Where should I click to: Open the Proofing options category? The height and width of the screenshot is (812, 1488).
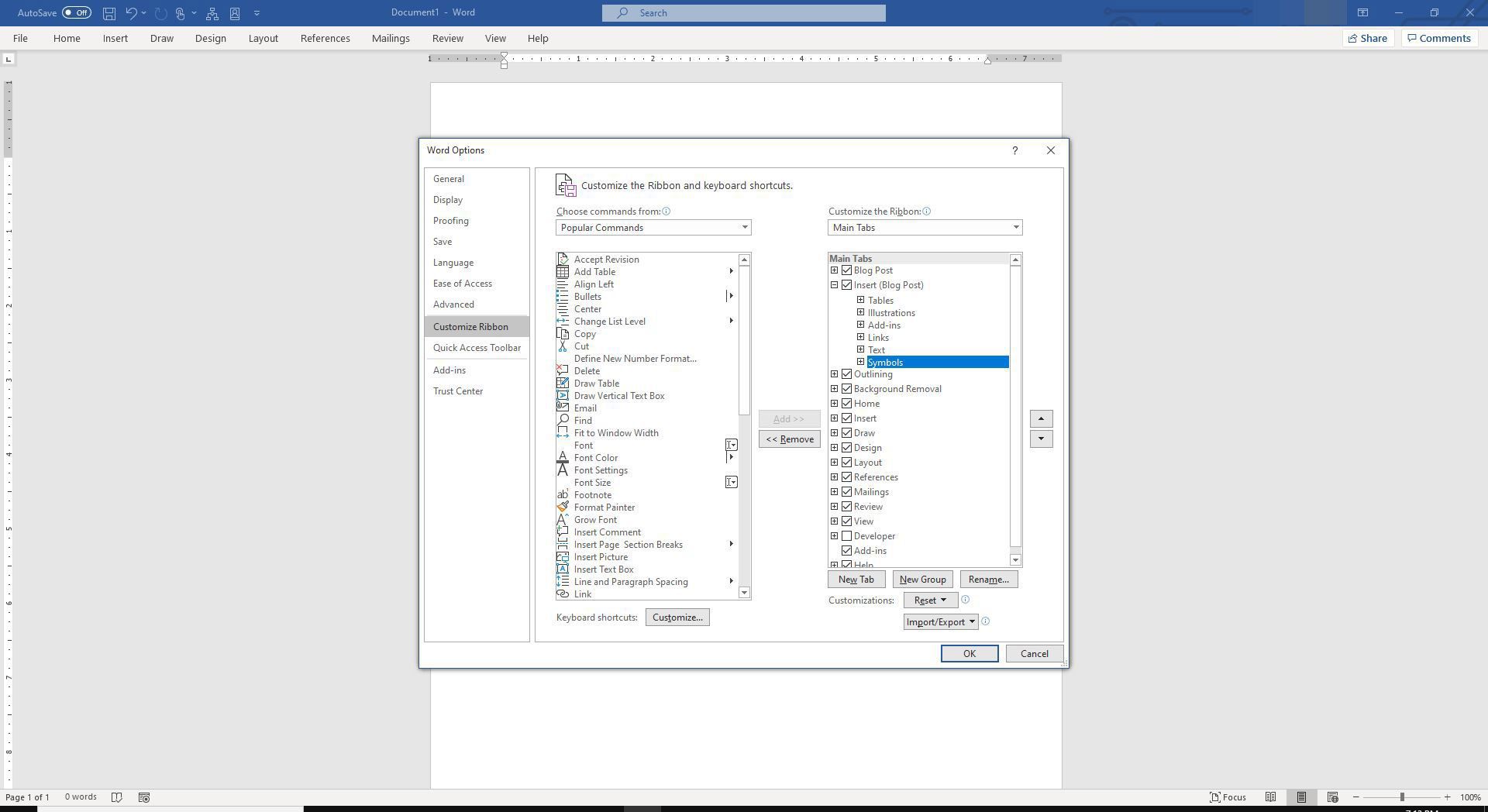coord(477,221)
